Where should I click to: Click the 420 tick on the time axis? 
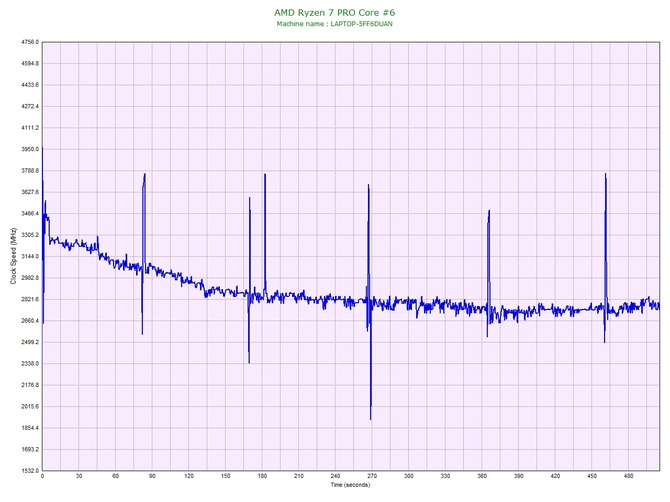[x=555, y=476]
